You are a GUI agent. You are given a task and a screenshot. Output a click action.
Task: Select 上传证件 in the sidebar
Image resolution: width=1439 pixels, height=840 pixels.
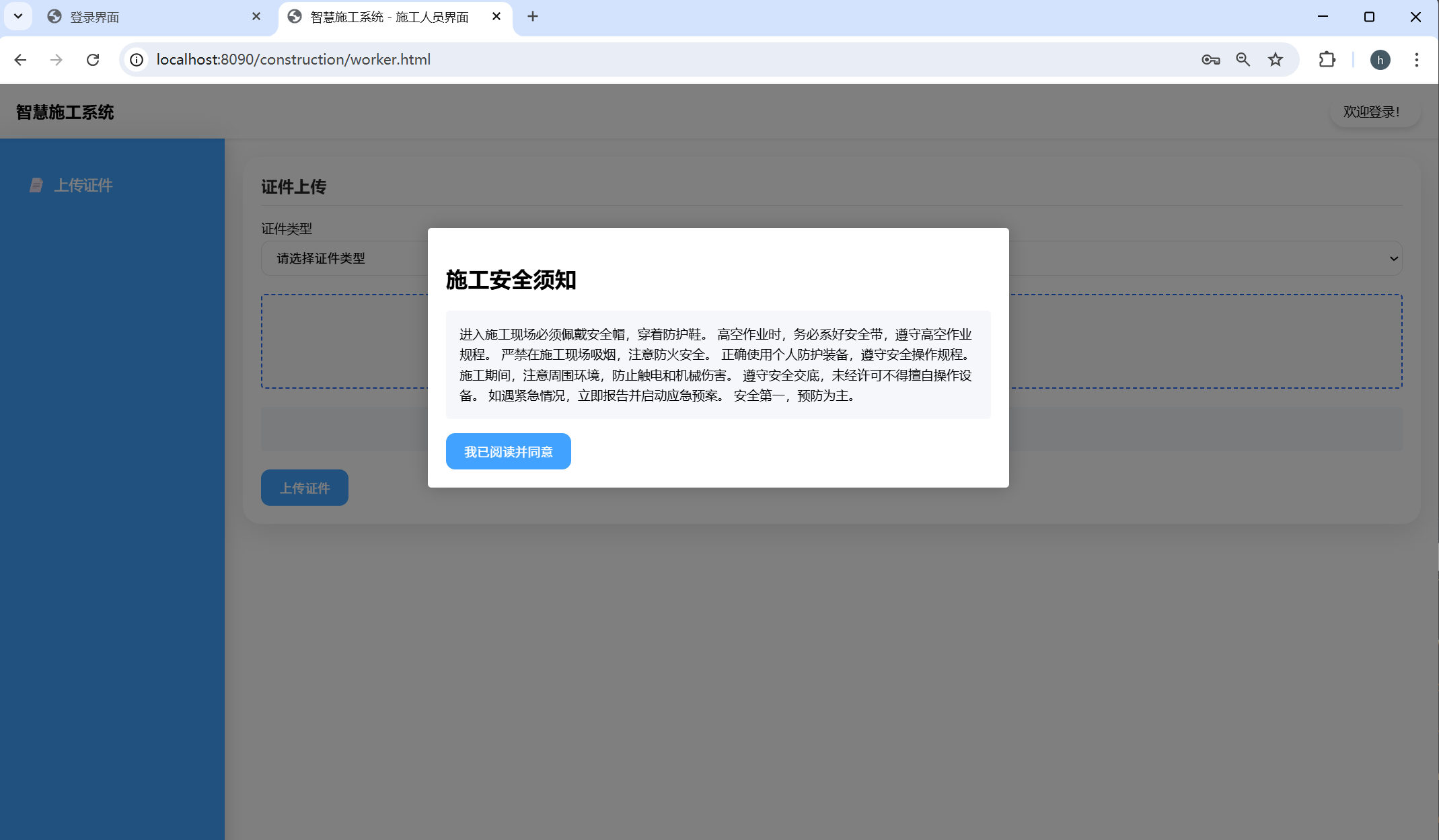83,185
